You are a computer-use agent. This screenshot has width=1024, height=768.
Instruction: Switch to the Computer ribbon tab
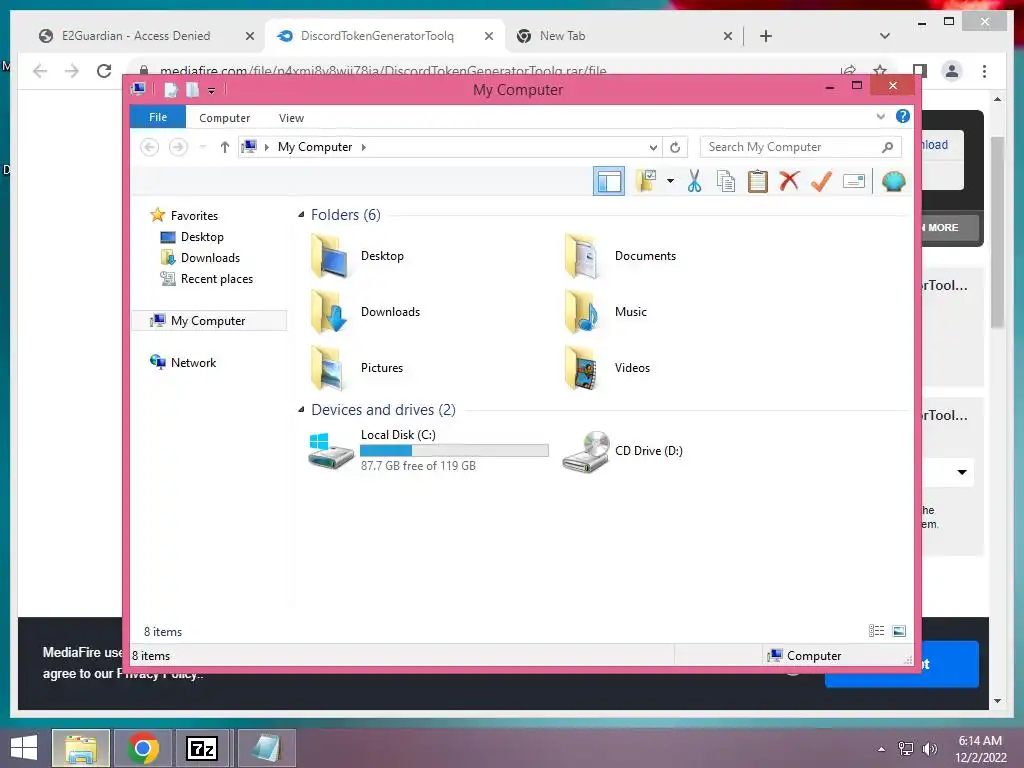[224, 118]
